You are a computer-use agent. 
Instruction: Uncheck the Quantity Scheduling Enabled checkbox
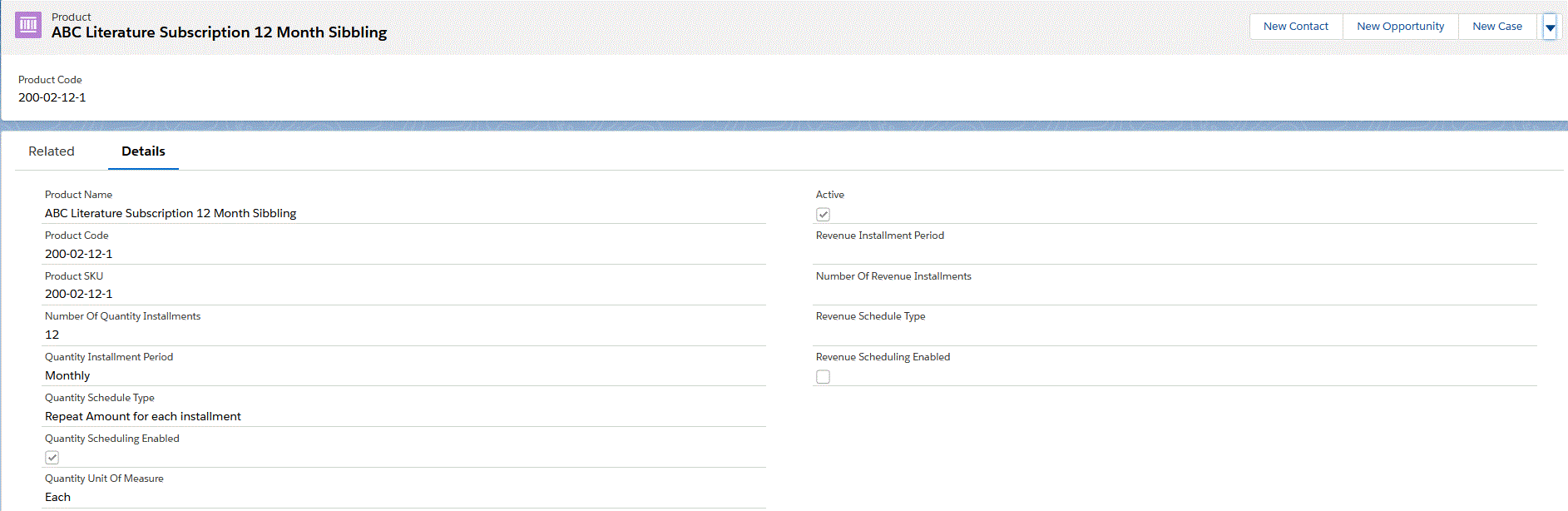tap(52, 458)
